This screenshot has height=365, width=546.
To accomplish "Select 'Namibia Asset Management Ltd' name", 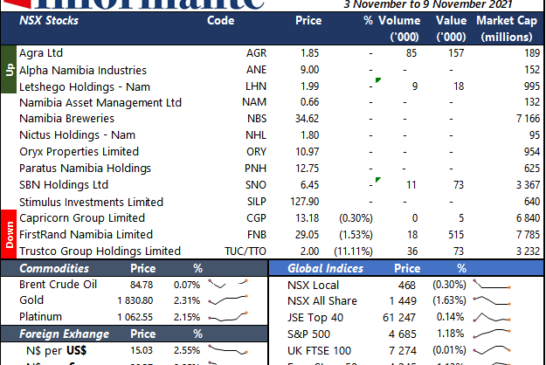I will pyautogui.click(x=100, y=103).
